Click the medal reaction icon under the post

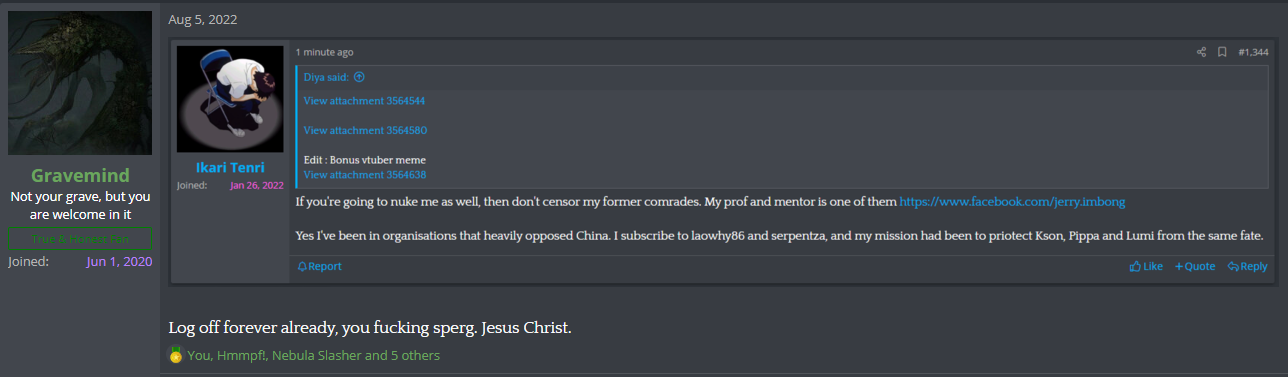pyautogui.click(x=176, y=355)
